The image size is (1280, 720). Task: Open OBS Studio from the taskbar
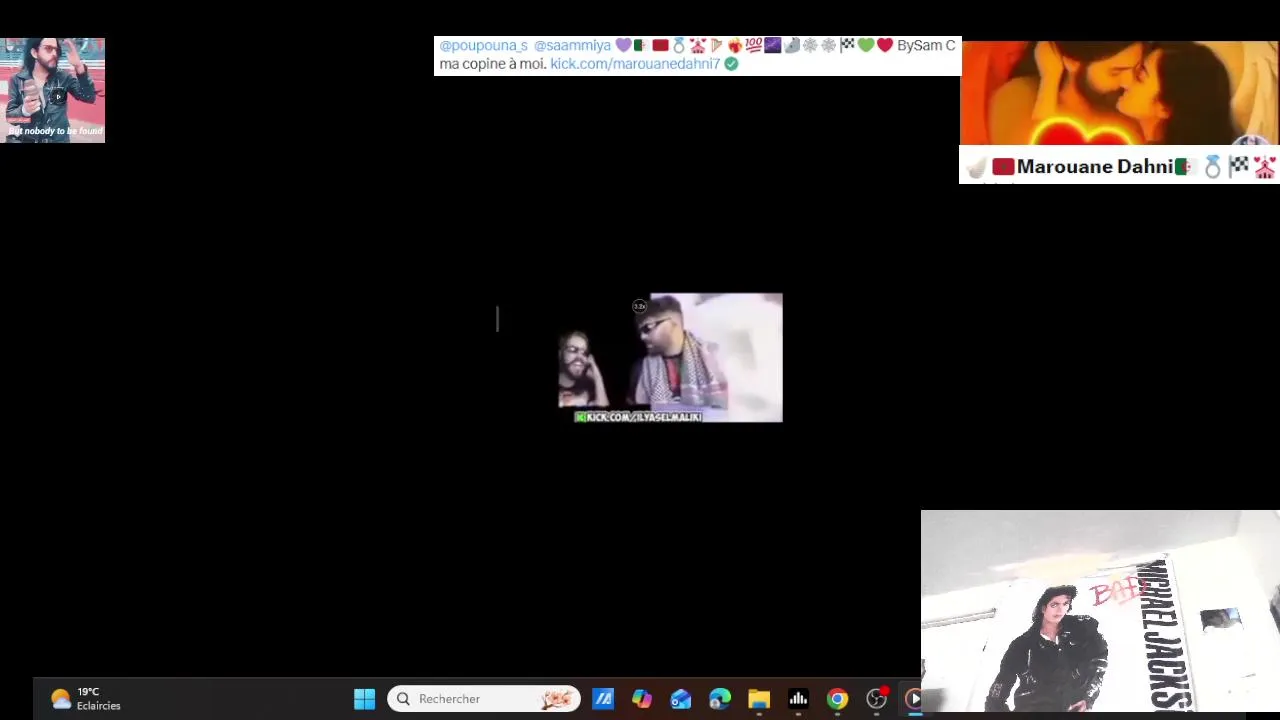pos(876,699)
